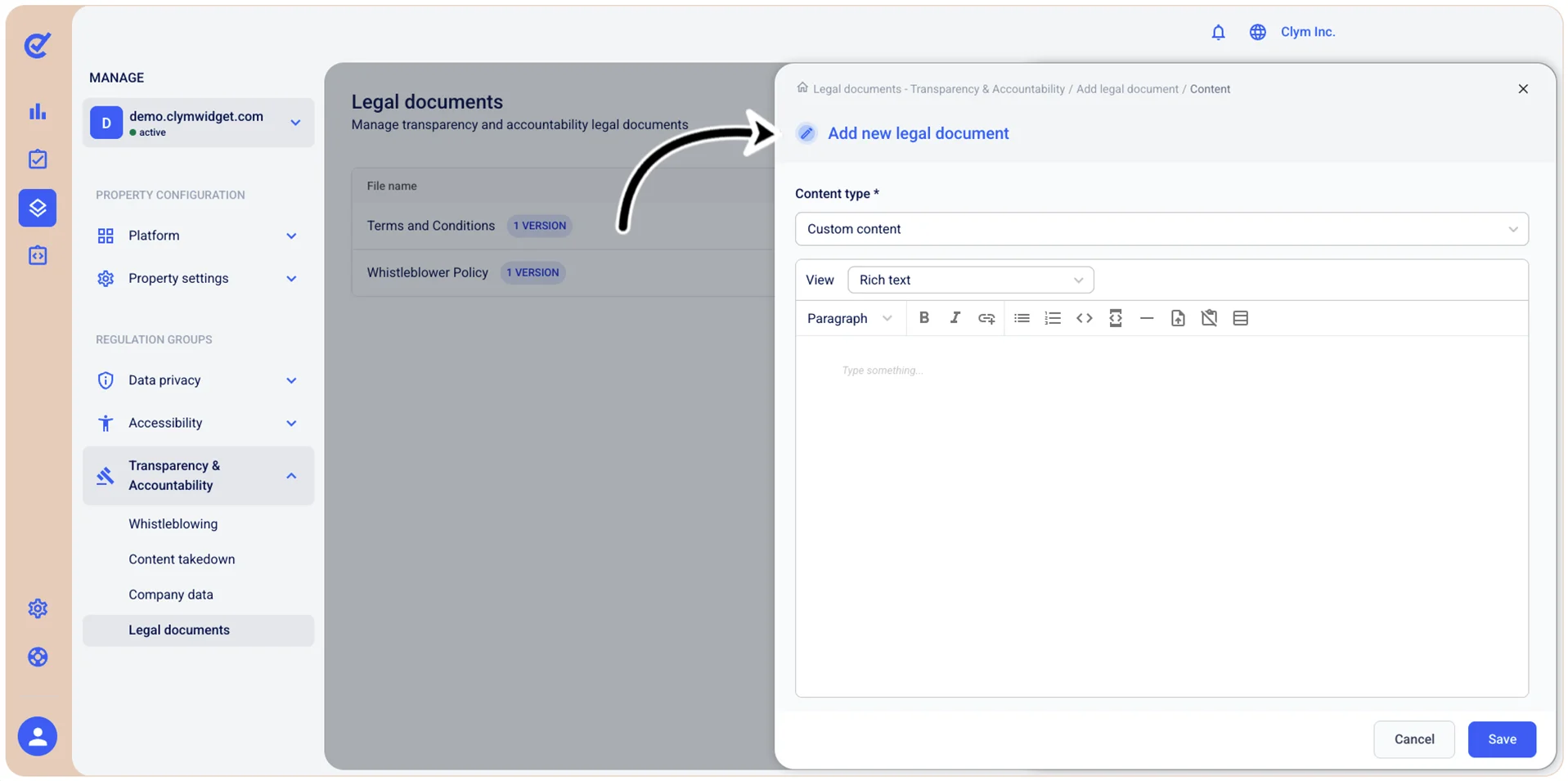
Task: Open the Content takedown menu item
Action: pyautogui.click(x=182, y=559)
